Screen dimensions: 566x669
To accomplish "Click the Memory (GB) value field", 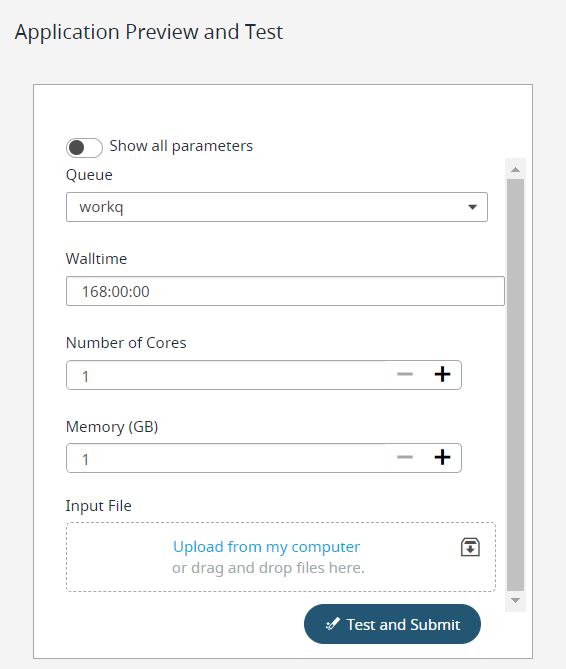I will point(225,458).
